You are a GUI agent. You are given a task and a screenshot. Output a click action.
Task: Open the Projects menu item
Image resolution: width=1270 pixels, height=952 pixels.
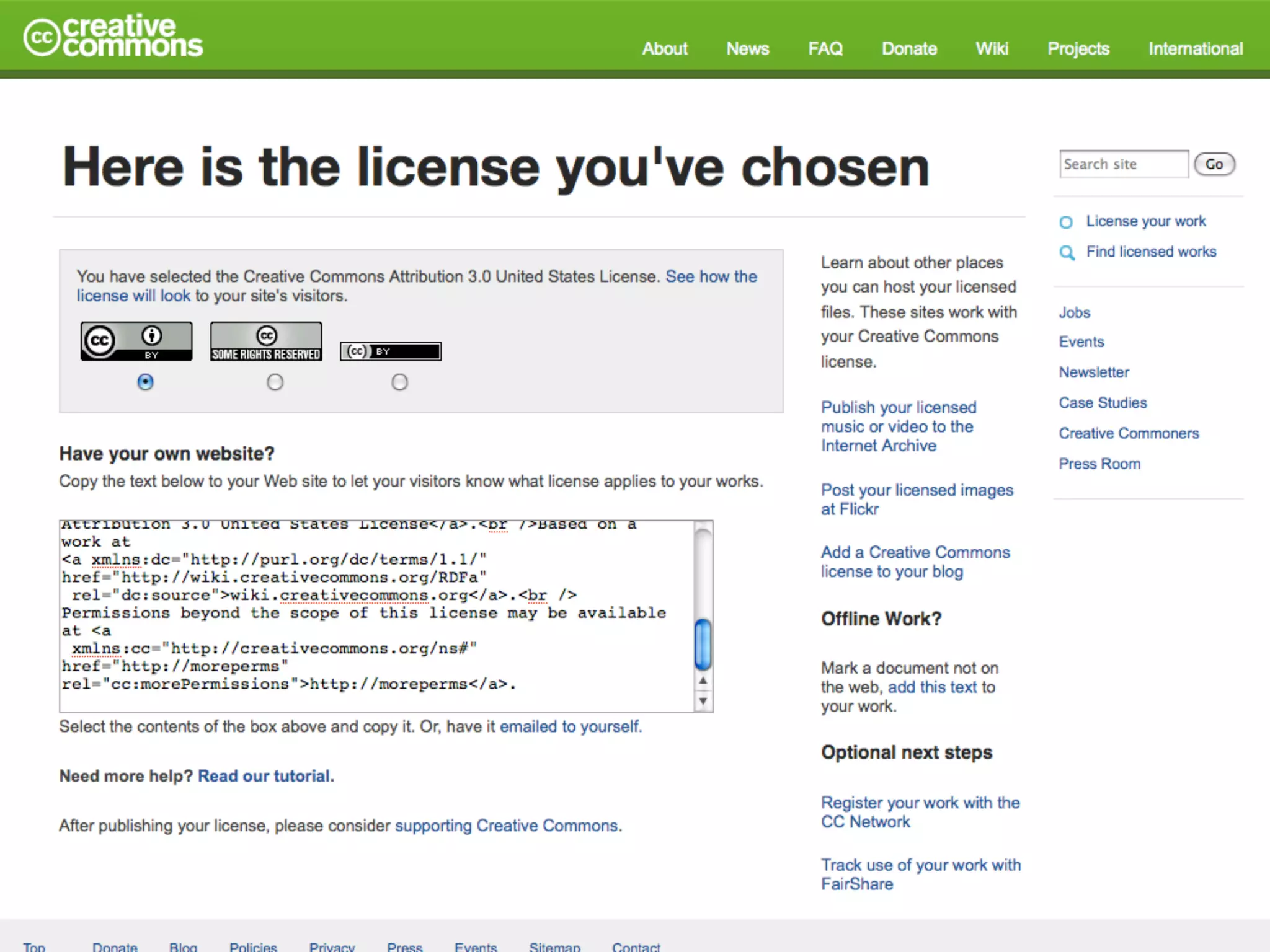(x=1078, y=49)
